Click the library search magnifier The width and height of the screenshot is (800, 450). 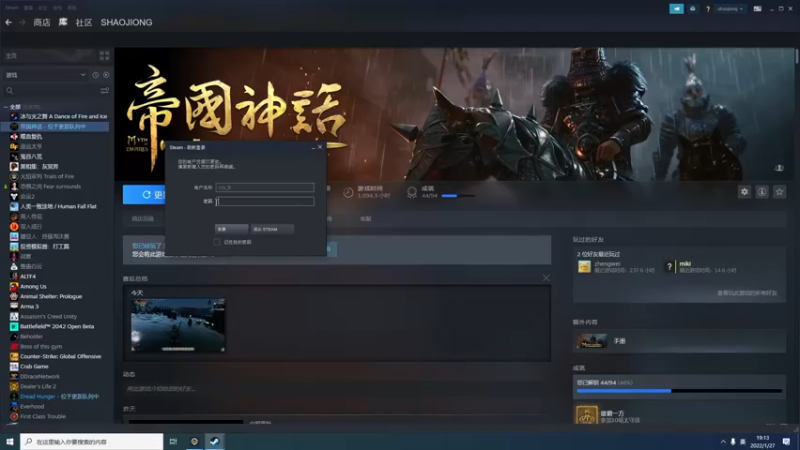pyautogui.click(x=10, y=91)
